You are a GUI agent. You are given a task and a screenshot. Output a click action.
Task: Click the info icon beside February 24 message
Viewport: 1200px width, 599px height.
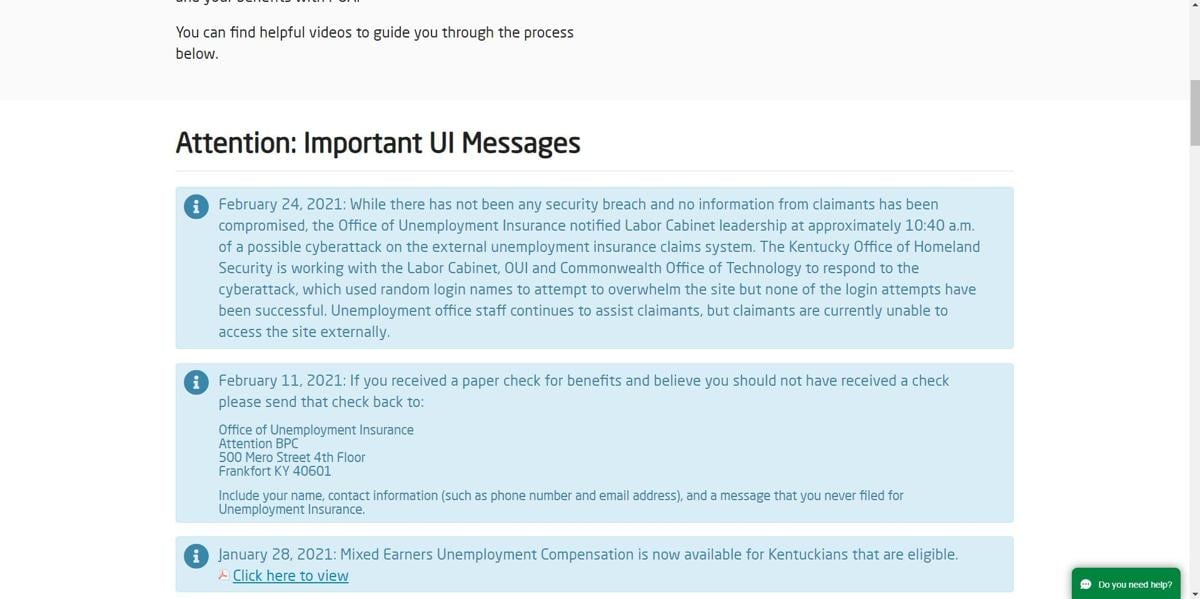(196, 206)
